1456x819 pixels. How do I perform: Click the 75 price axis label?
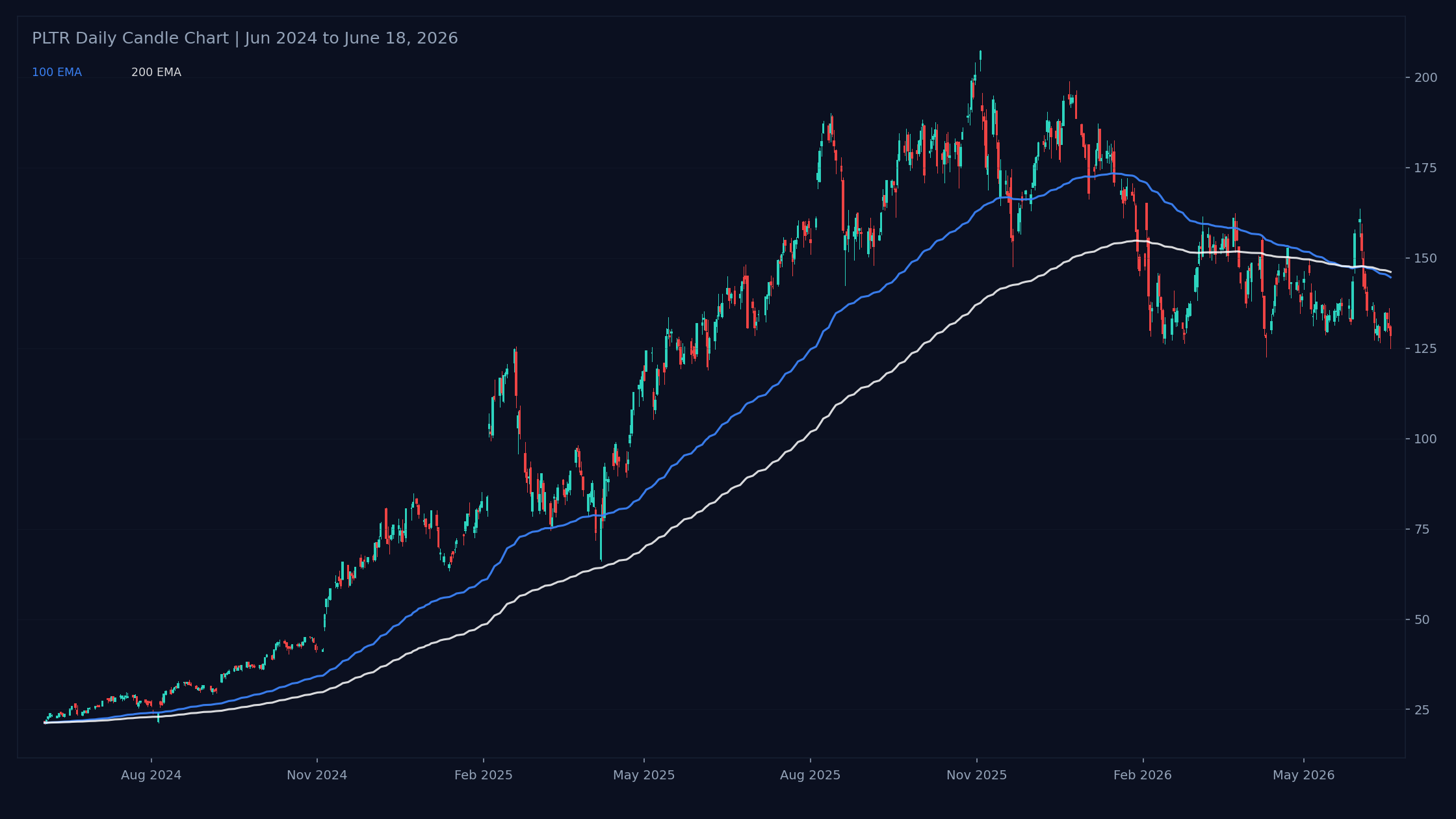click(1422, 530)
